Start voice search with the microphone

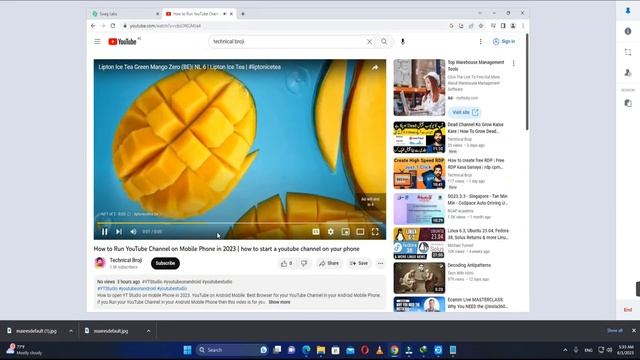[x=402, y=42]
